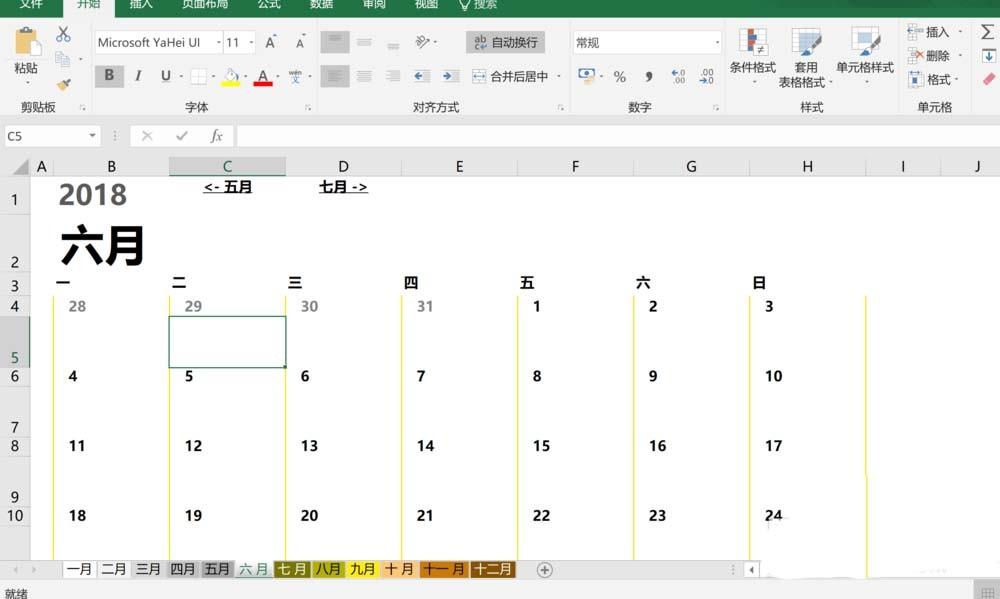Click the Increase Decimal icon
The height and width of the screenshot is (599, 1000).
tap(678, 75)
